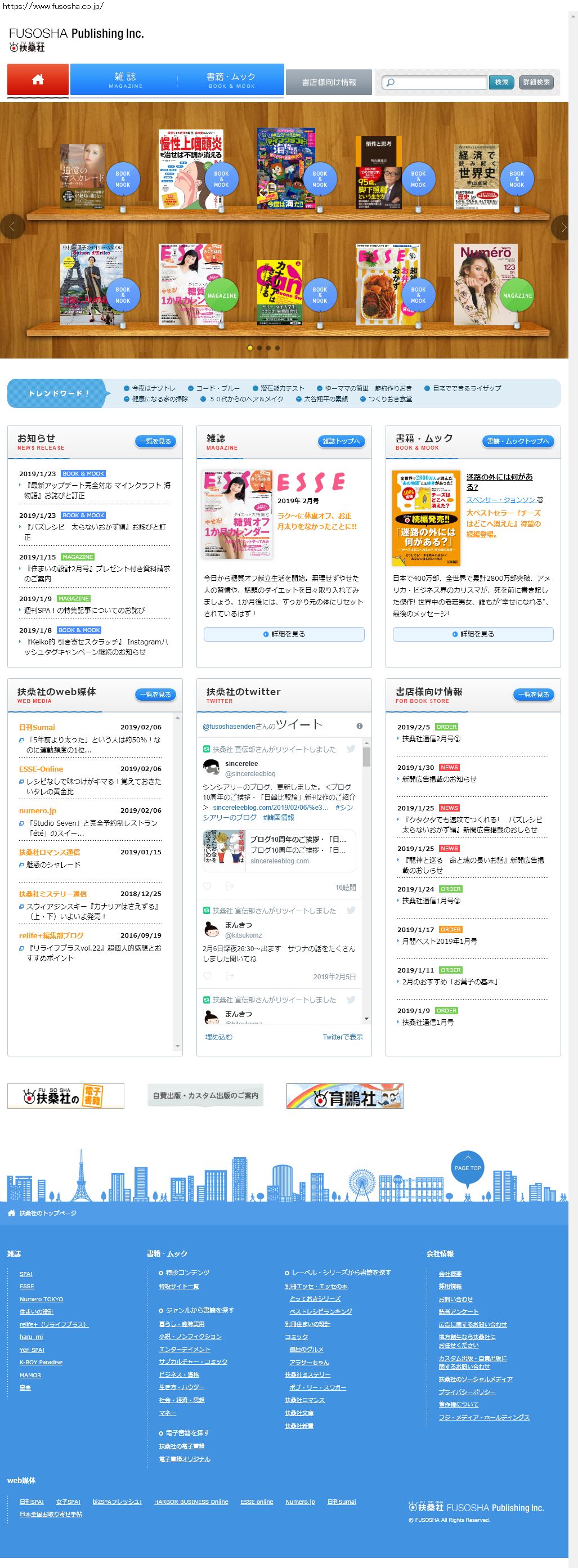Click Twitterで表示 link
The height and width of the screenshot is (1568, 578).
click(x=343, y=1037)
